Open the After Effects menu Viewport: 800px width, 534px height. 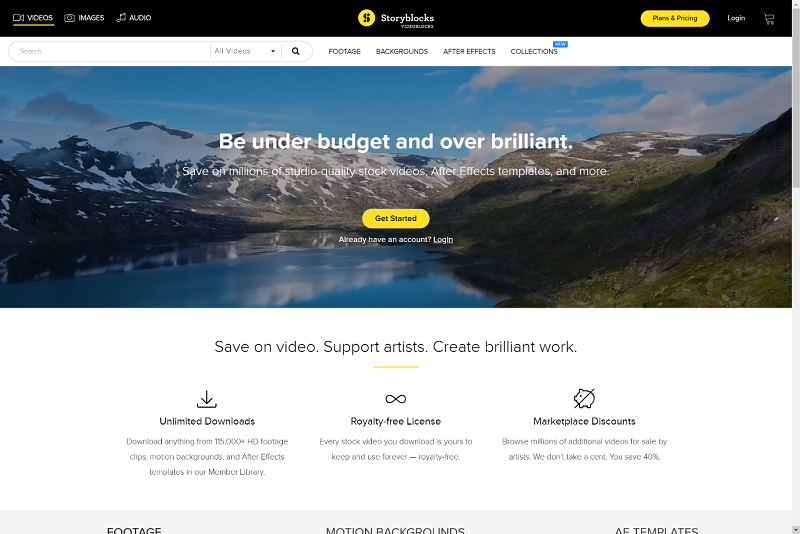tap(469, 52)
